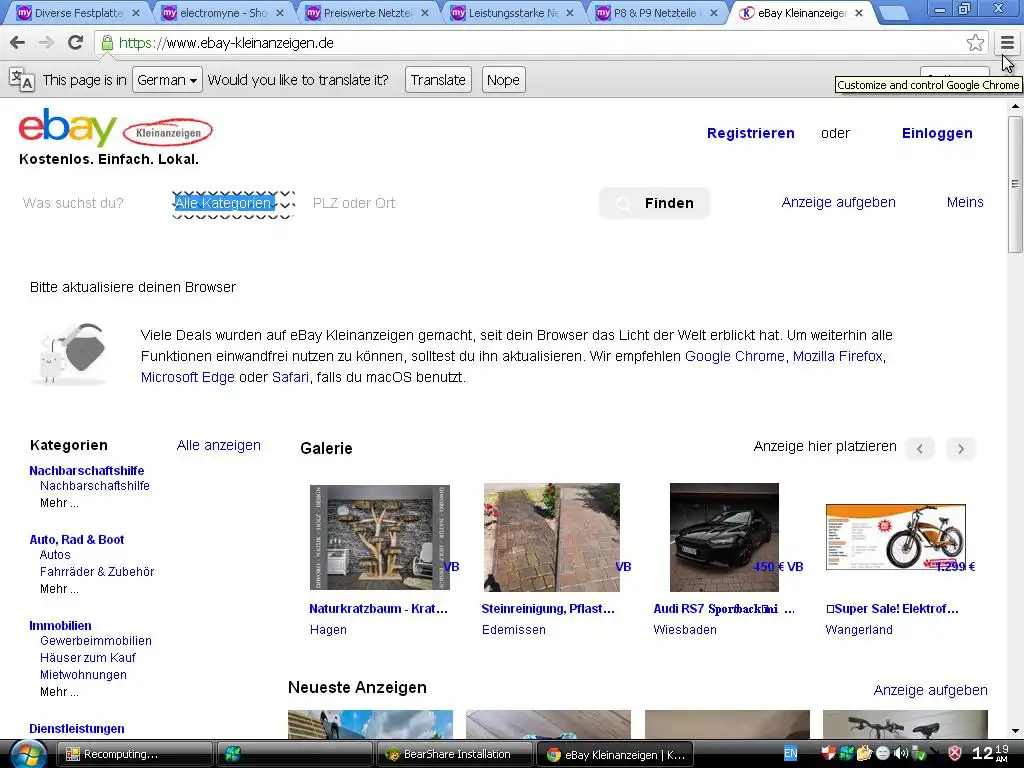Open the Dienstleistungen category
Image resolution: width=1024 pixels, height=768 pixels.
point(76,729)
